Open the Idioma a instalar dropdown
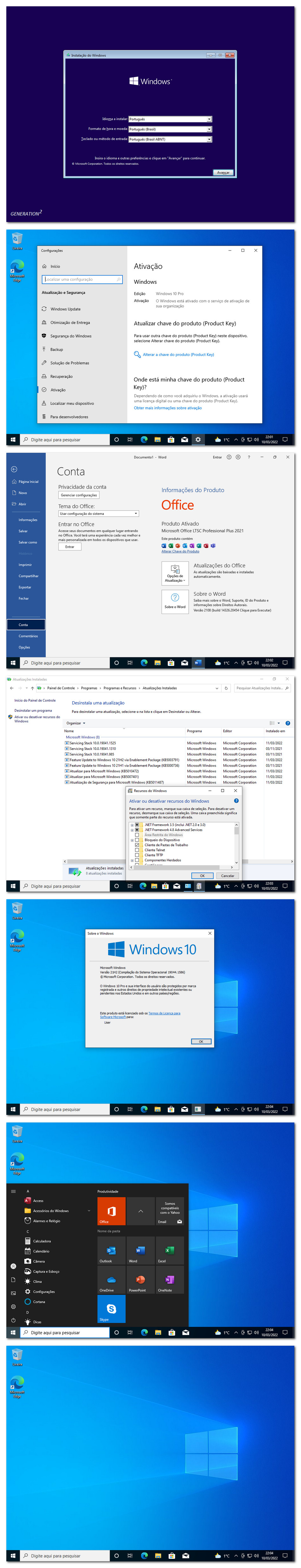The height and width of the screenshot is (1568, 301). pos(170,119)
